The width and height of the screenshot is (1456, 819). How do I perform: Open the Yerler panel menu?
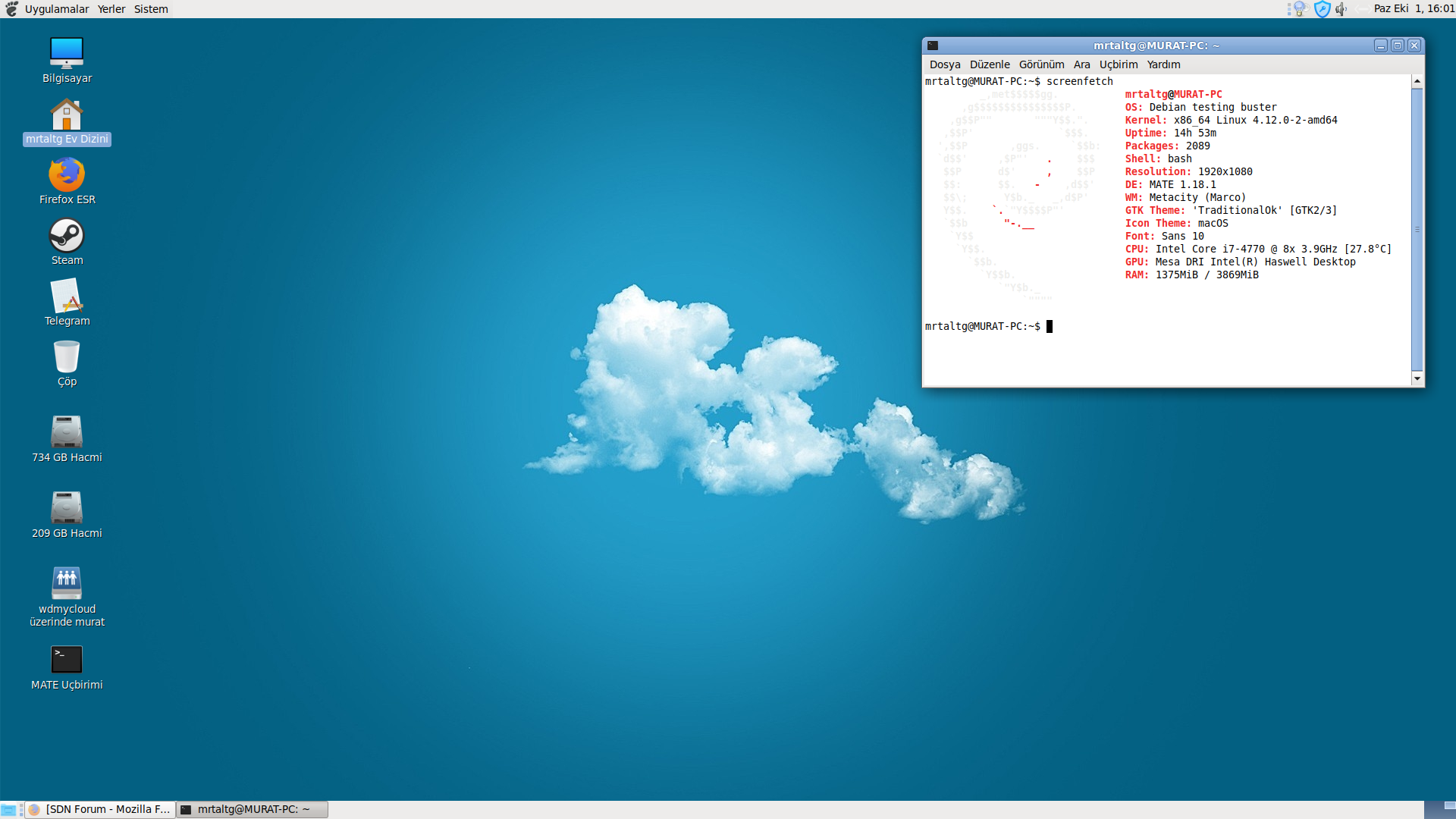[x=111, y=9]
